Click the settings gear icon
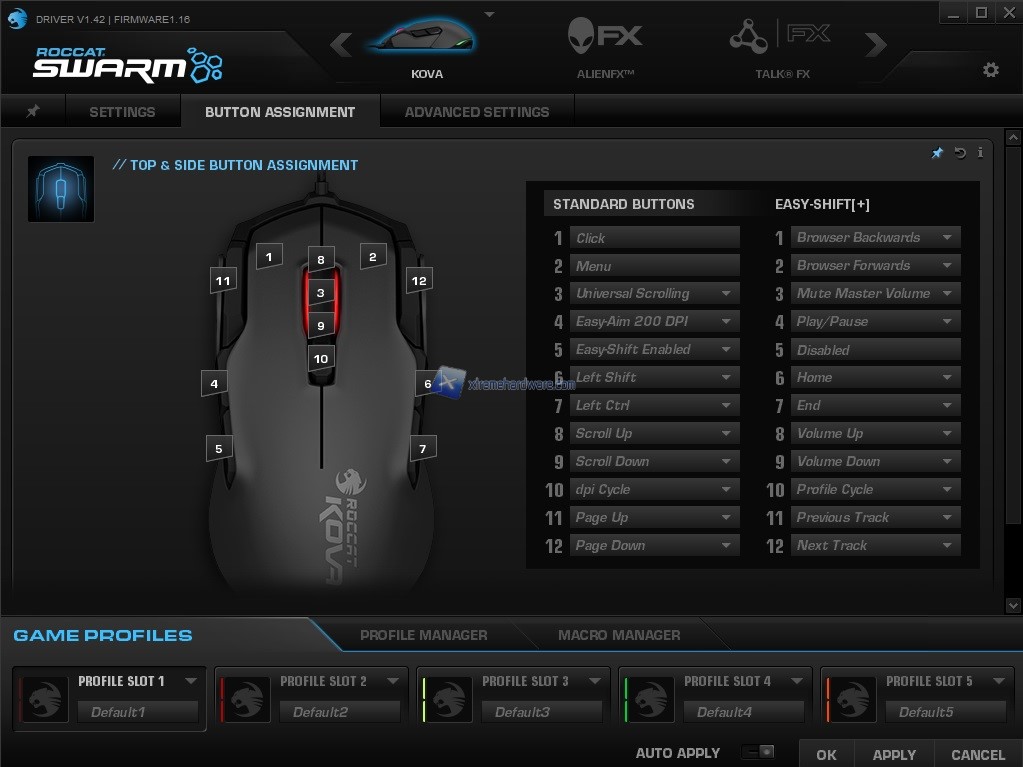The width and height of the screenshot is (1023, 767). pos(990,70)
